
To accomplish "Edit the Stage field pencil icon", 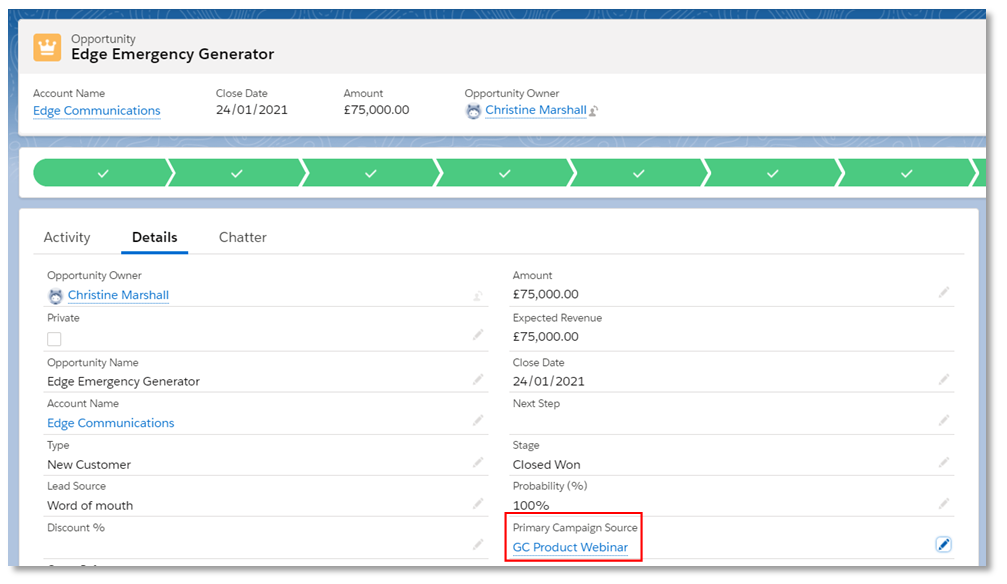I will pyautogui.click(x=943, y=462).
